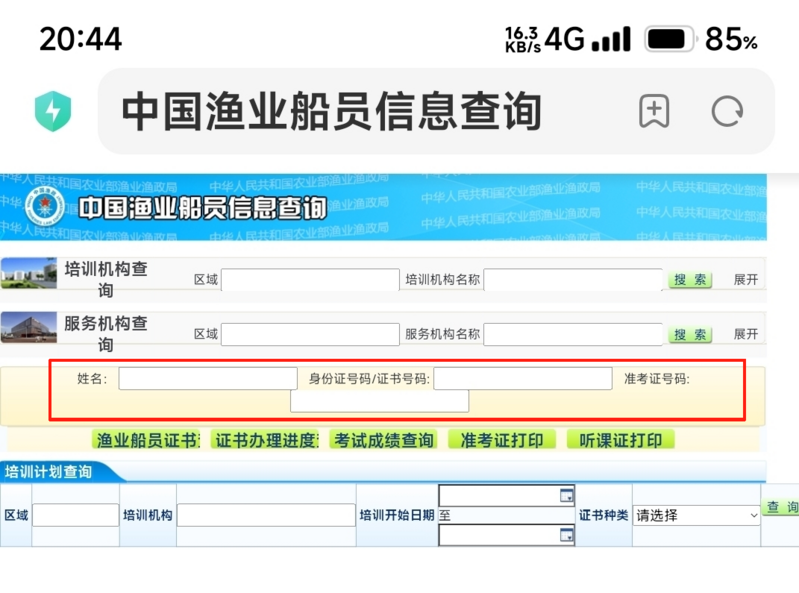The height and width of the screenshot is (593, 799).
Task: Click the 服务机构查询 heading text
Action: pyautogui.click(x=106, y=334)
